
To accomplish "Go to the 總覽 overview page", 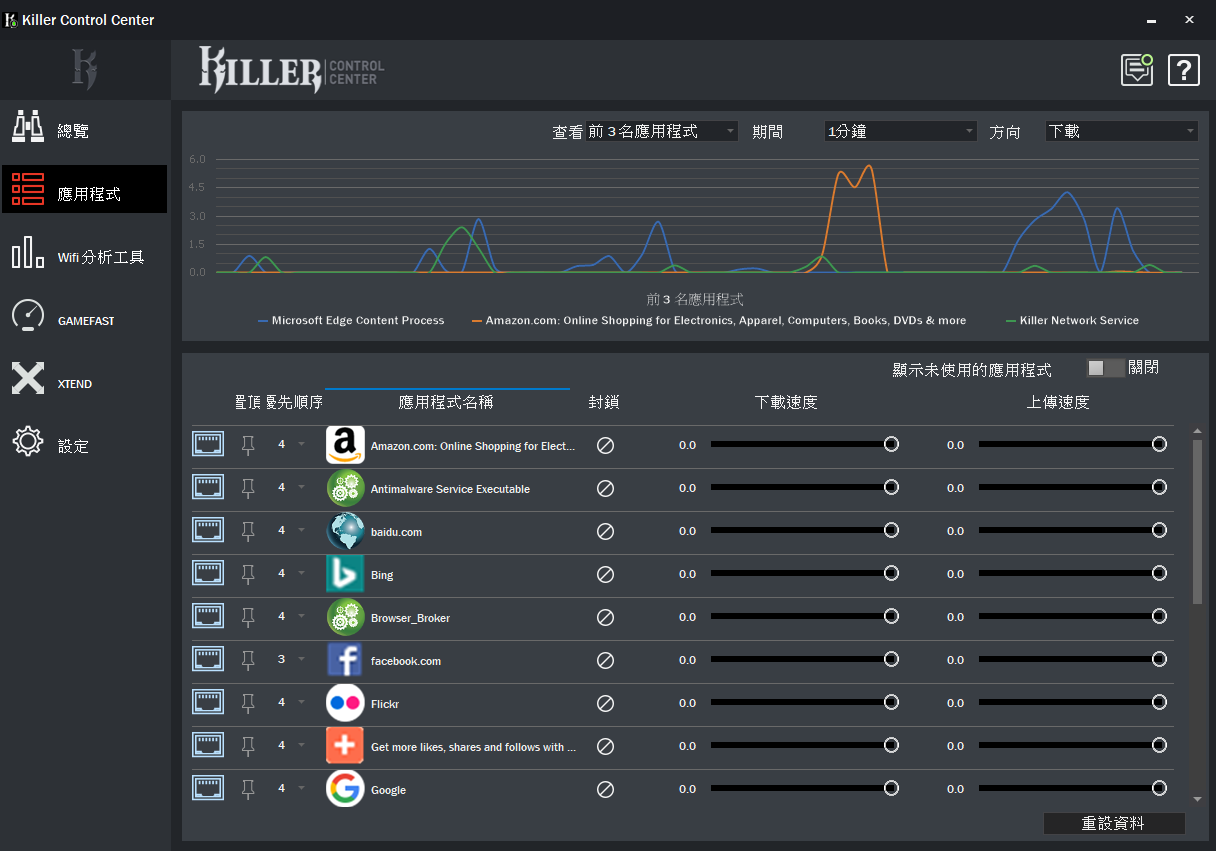I will coord(84,130).
